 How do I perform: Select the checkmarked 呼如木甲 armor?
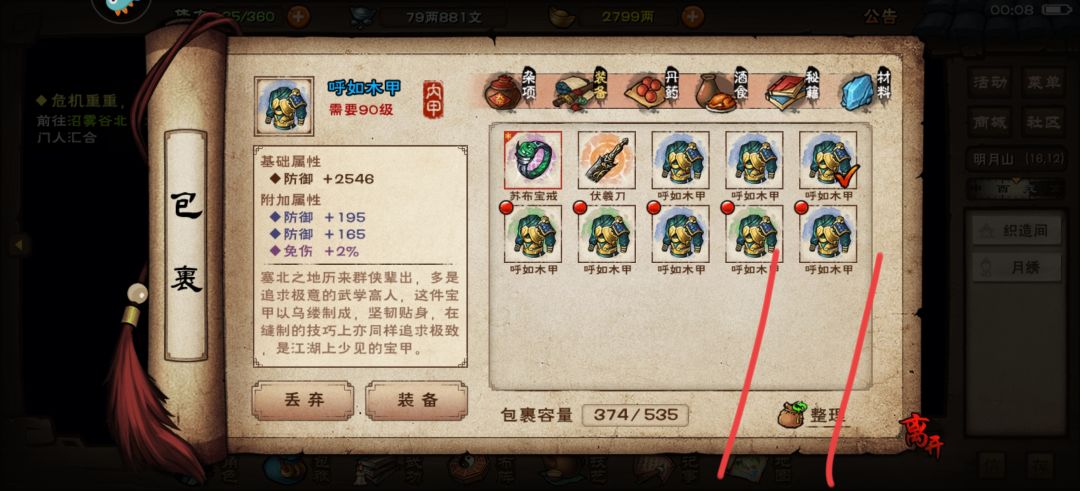[828, 160]
